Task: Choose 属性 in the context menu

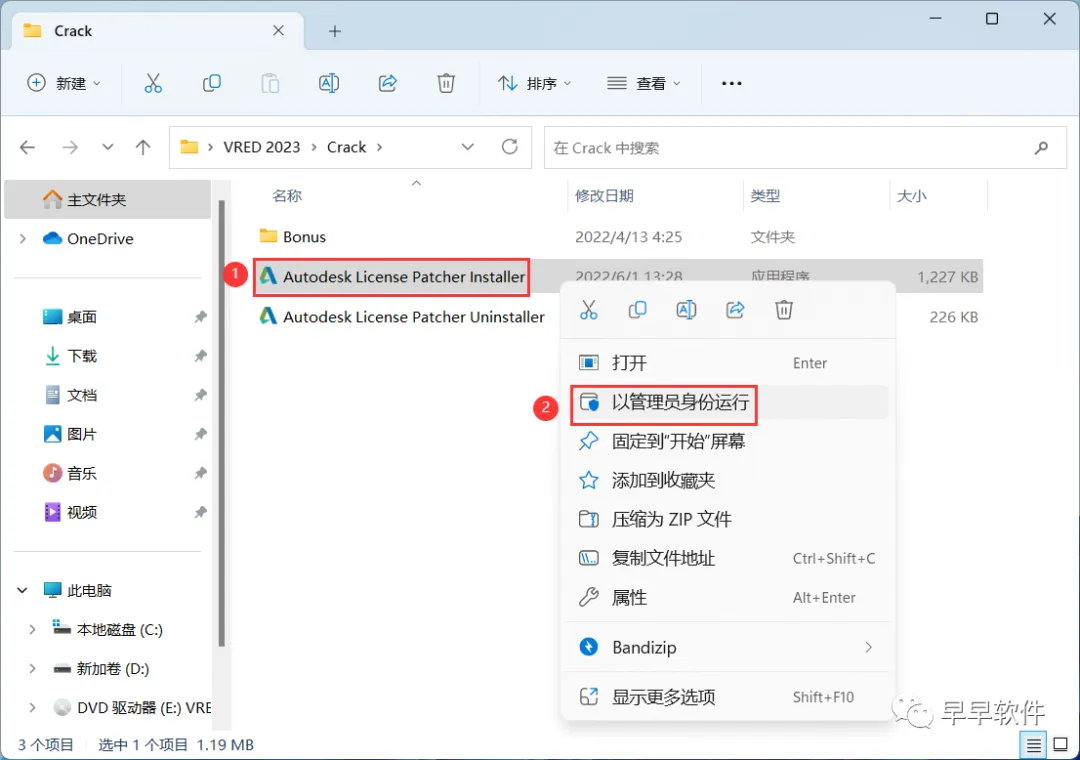Action: tap(727, 597)
